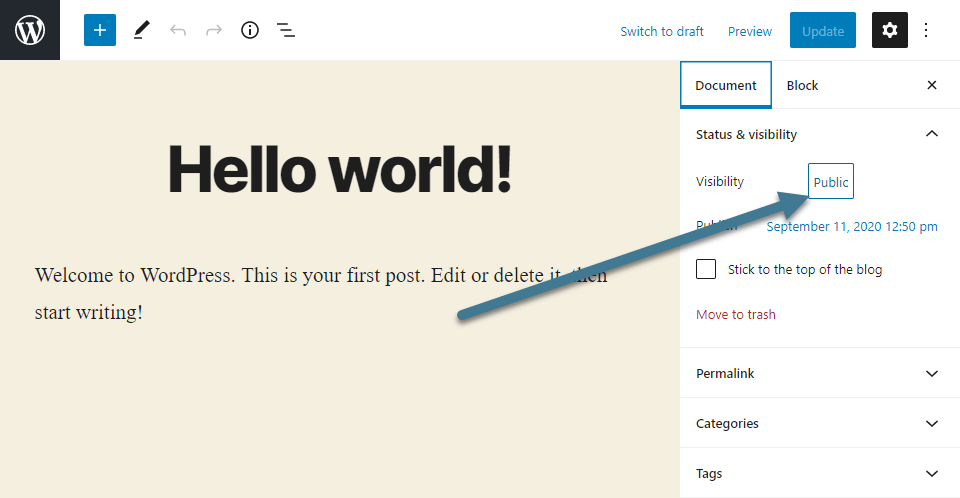The image size is (960, 498).
Task: Close the settings sidebar with X
Action: pos(932,85)
